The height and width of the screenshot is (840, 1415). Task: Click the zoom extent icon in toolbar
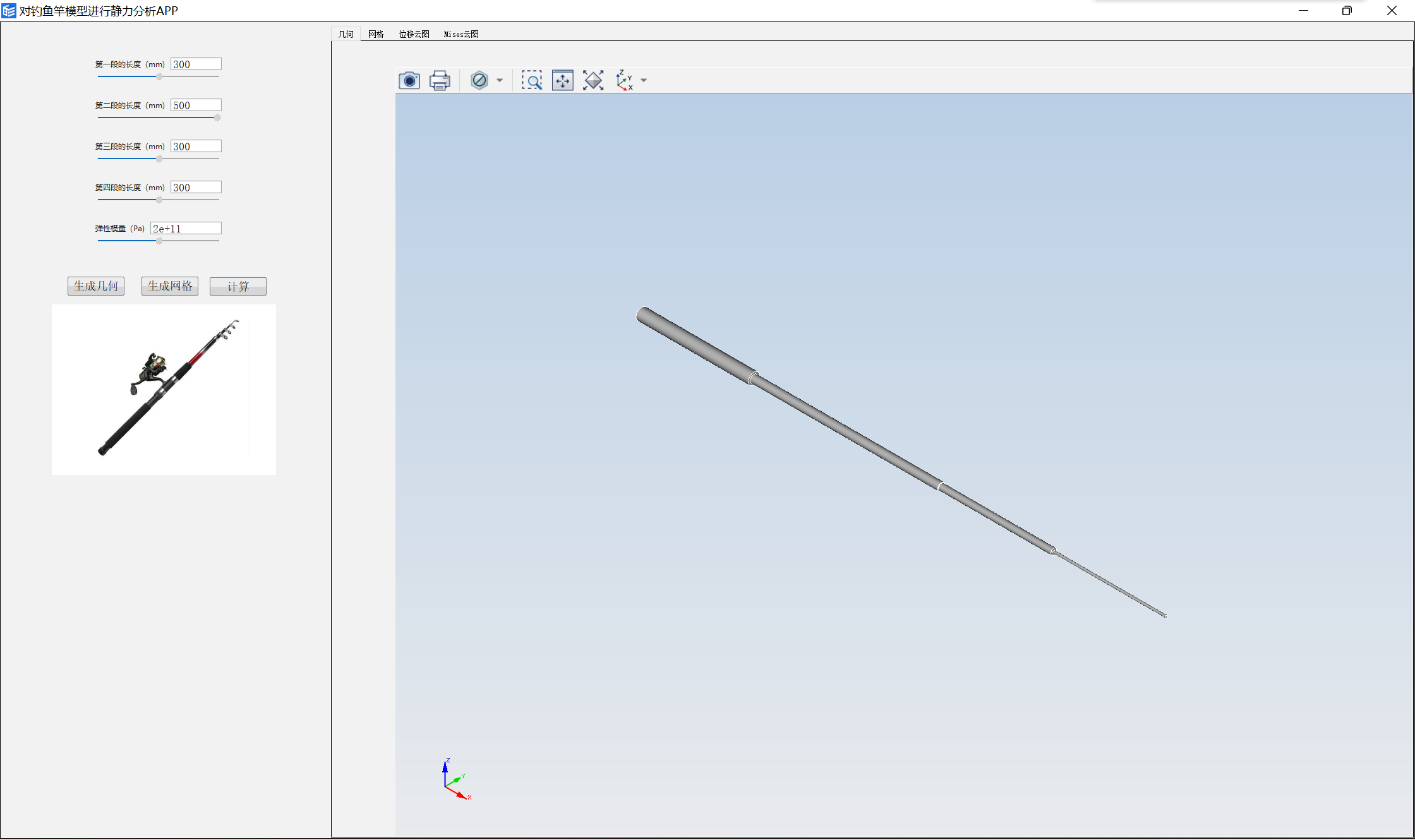pyautogui.click(x=593, y=80)
